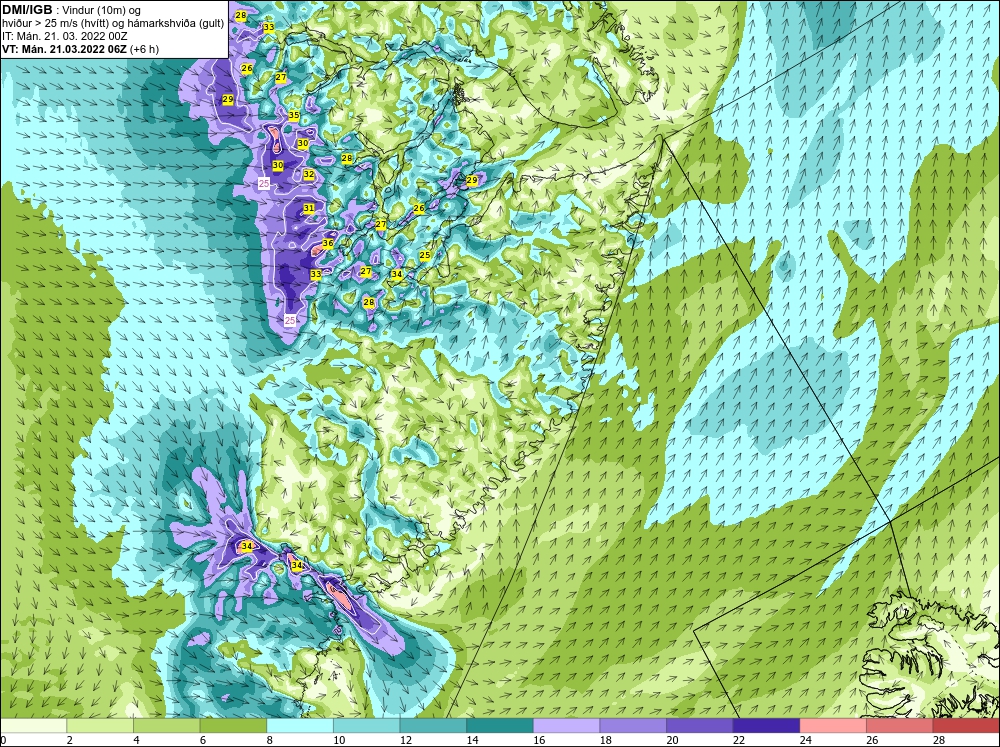The image size is (1000, 747).
Task: Click the 'IT: Mán. 21. 03. 2022 00Z' line
Action: point(65,36)
